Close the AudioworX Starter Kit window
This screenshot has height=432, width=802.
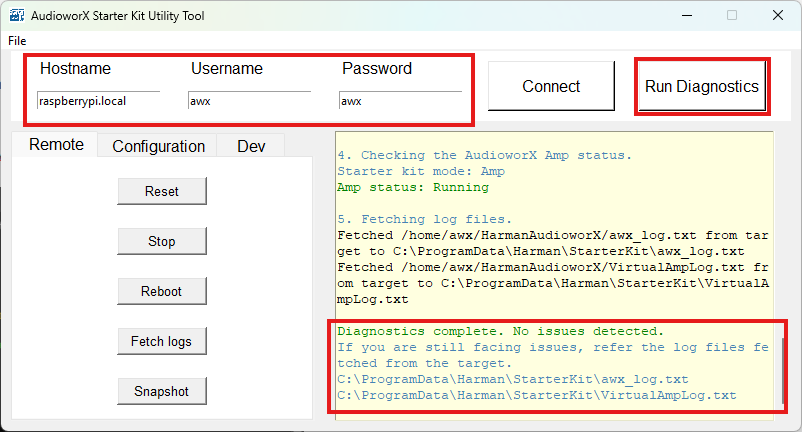[x=777, y=15]
